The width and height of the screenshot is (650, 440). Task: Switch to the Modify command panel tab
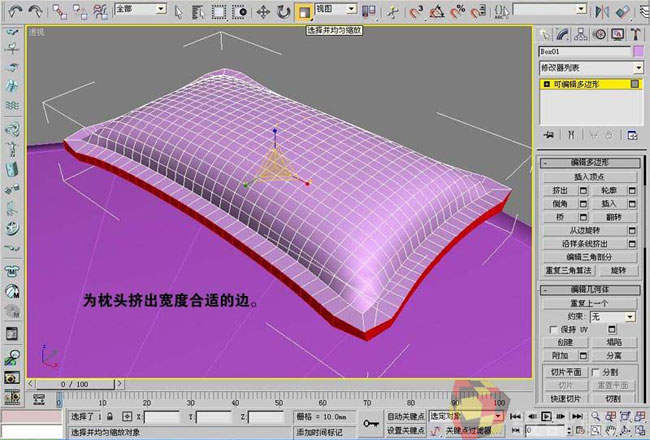[563, 34]
